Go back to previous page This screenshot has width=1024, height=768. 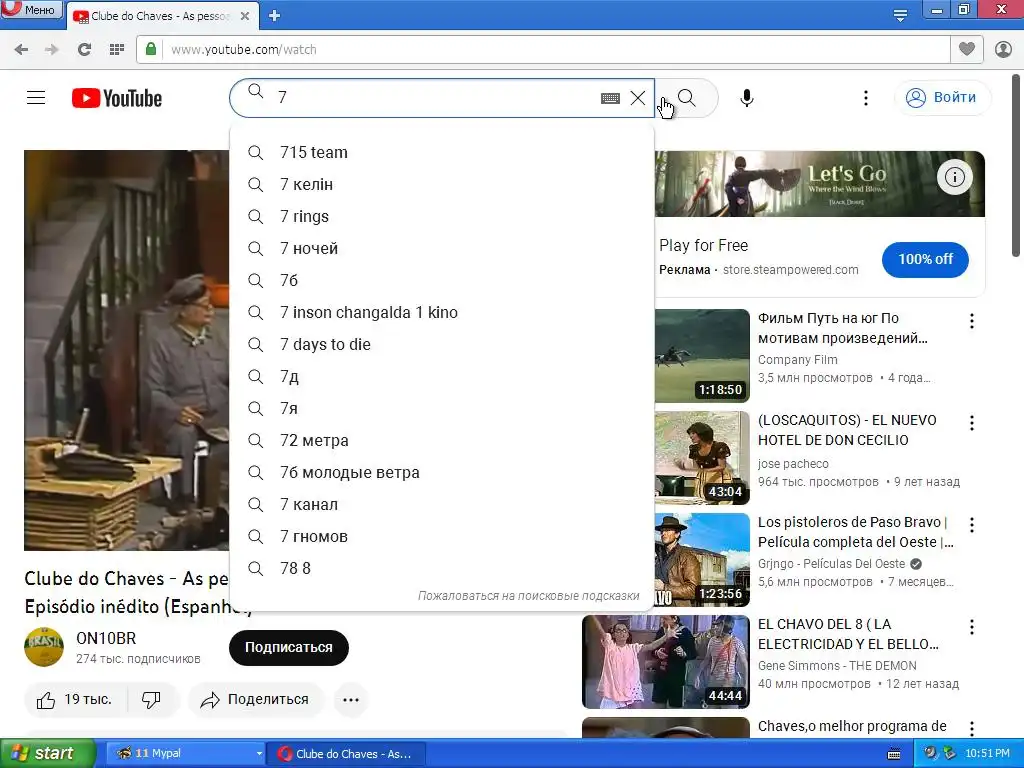(x=21, y=50)
